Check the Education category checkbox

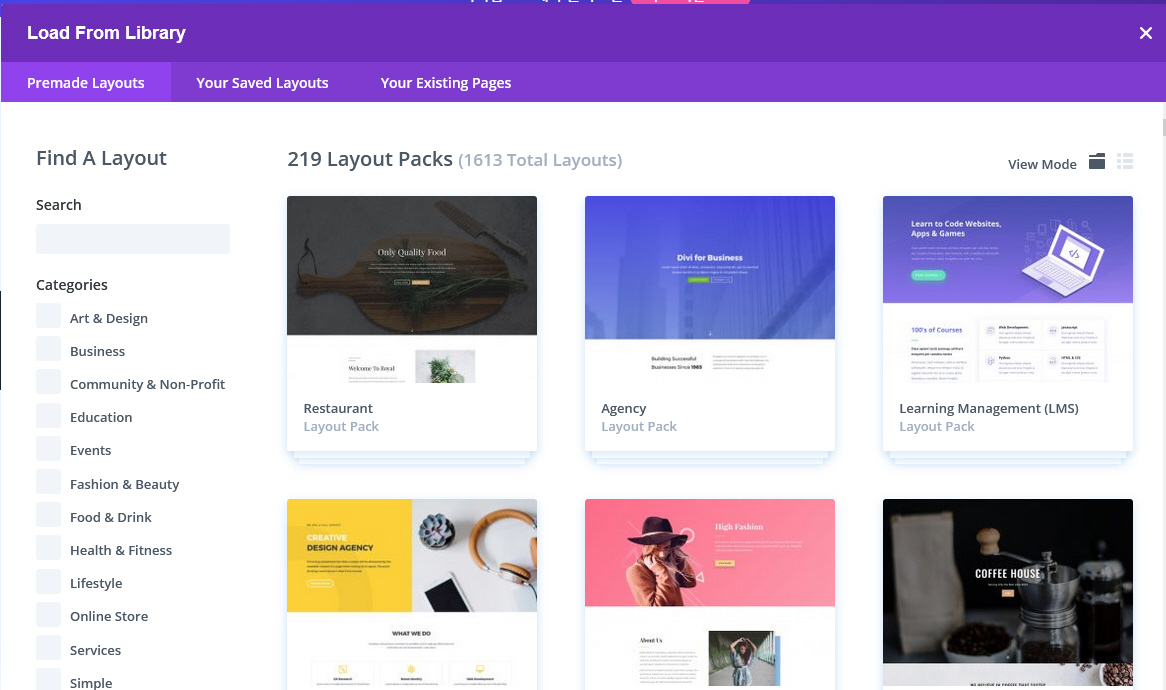pos(48,416)
